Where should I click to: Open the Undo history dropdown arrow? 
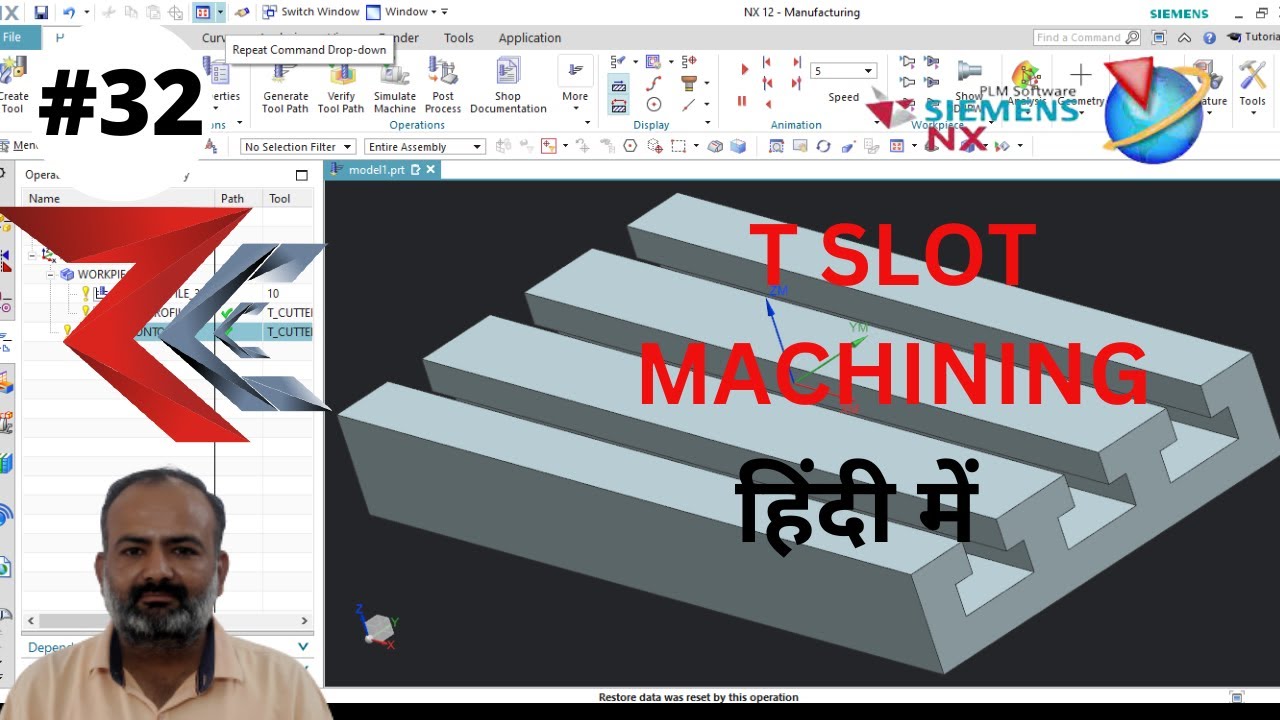86,12
